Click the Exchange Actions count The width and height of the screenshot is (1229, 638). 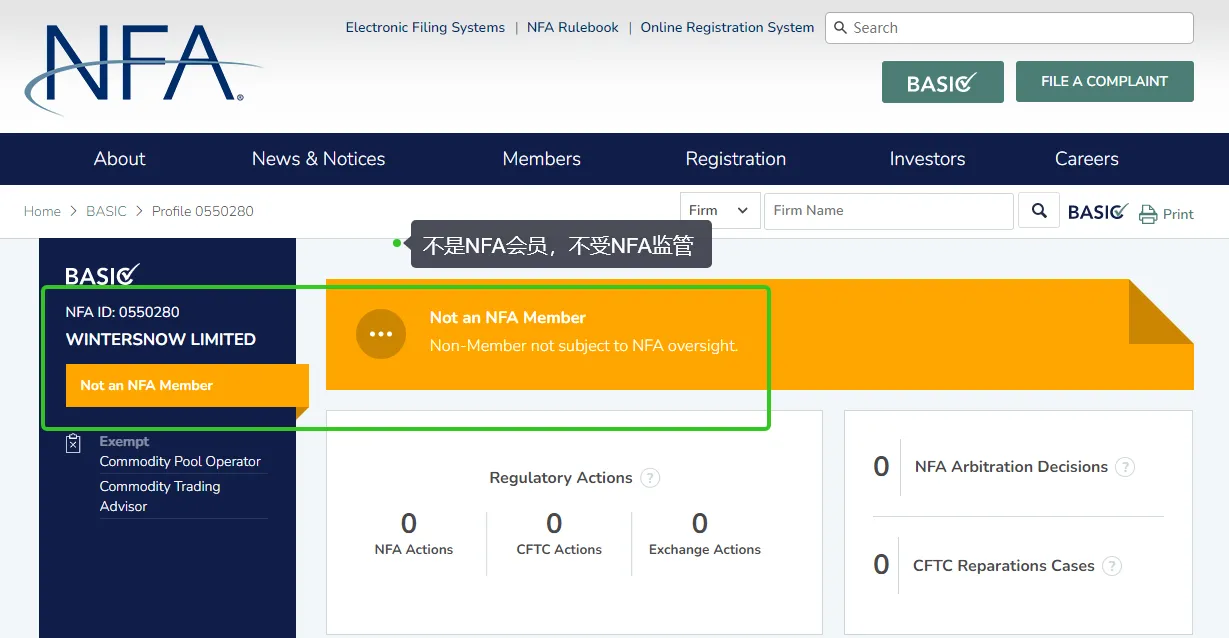[700, 524]
